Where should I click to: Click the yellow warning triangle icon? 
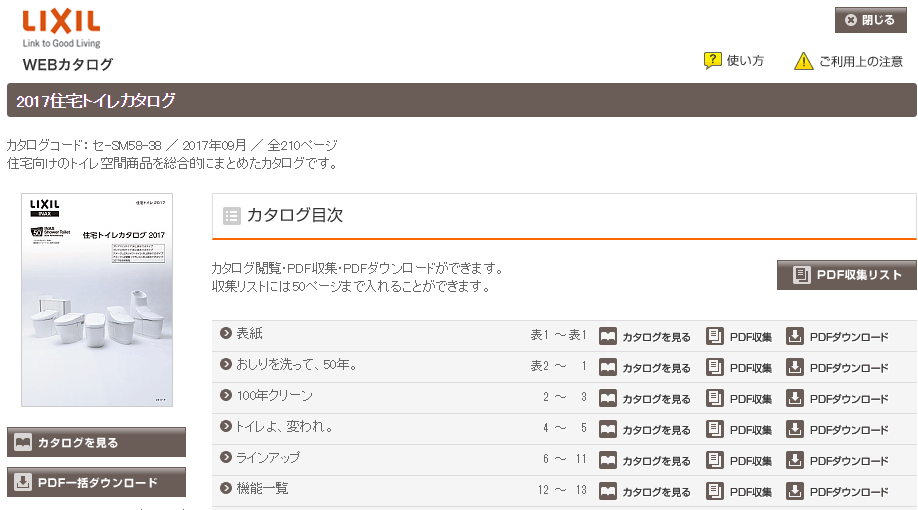pos(804,61)
